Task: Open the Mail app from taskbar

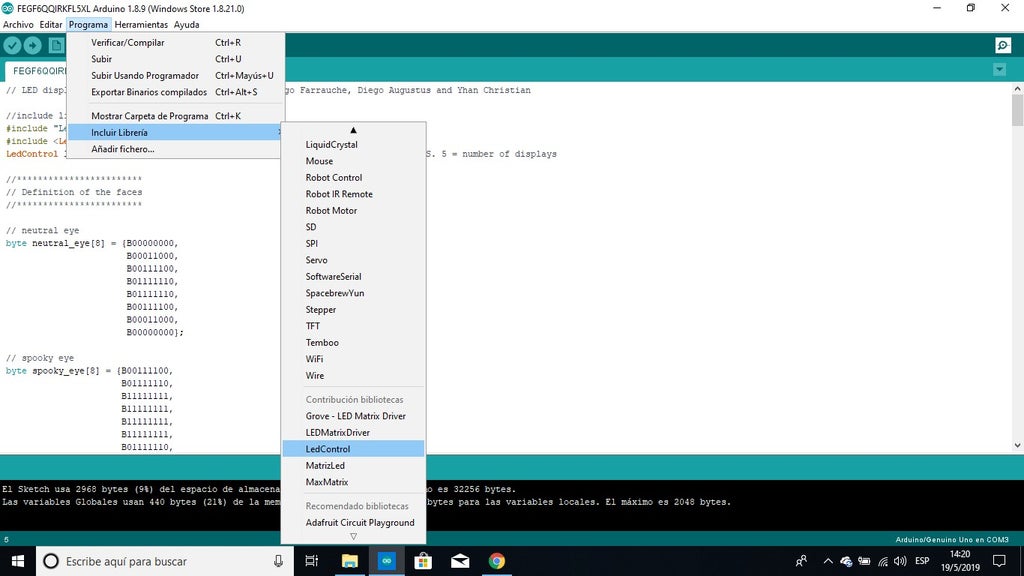Action: pyautogui.click(x=460, y=561)
